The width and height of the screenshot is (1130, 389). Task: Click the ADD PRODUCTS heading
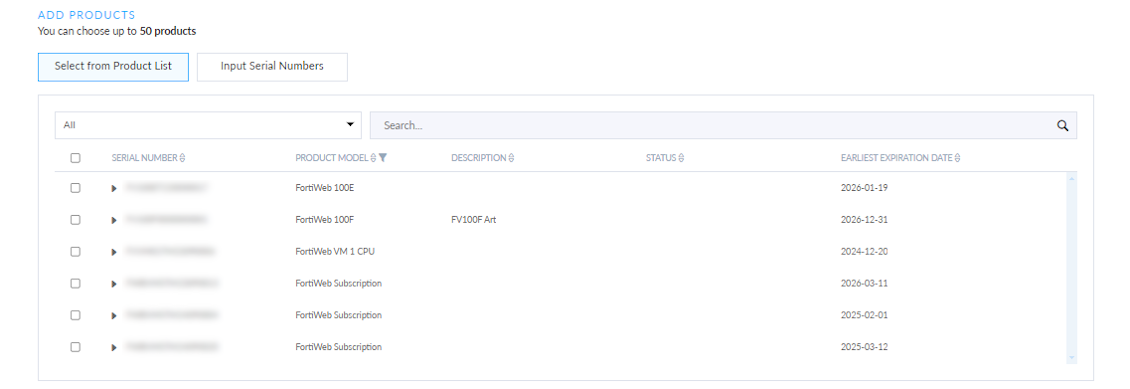(86, 14)
